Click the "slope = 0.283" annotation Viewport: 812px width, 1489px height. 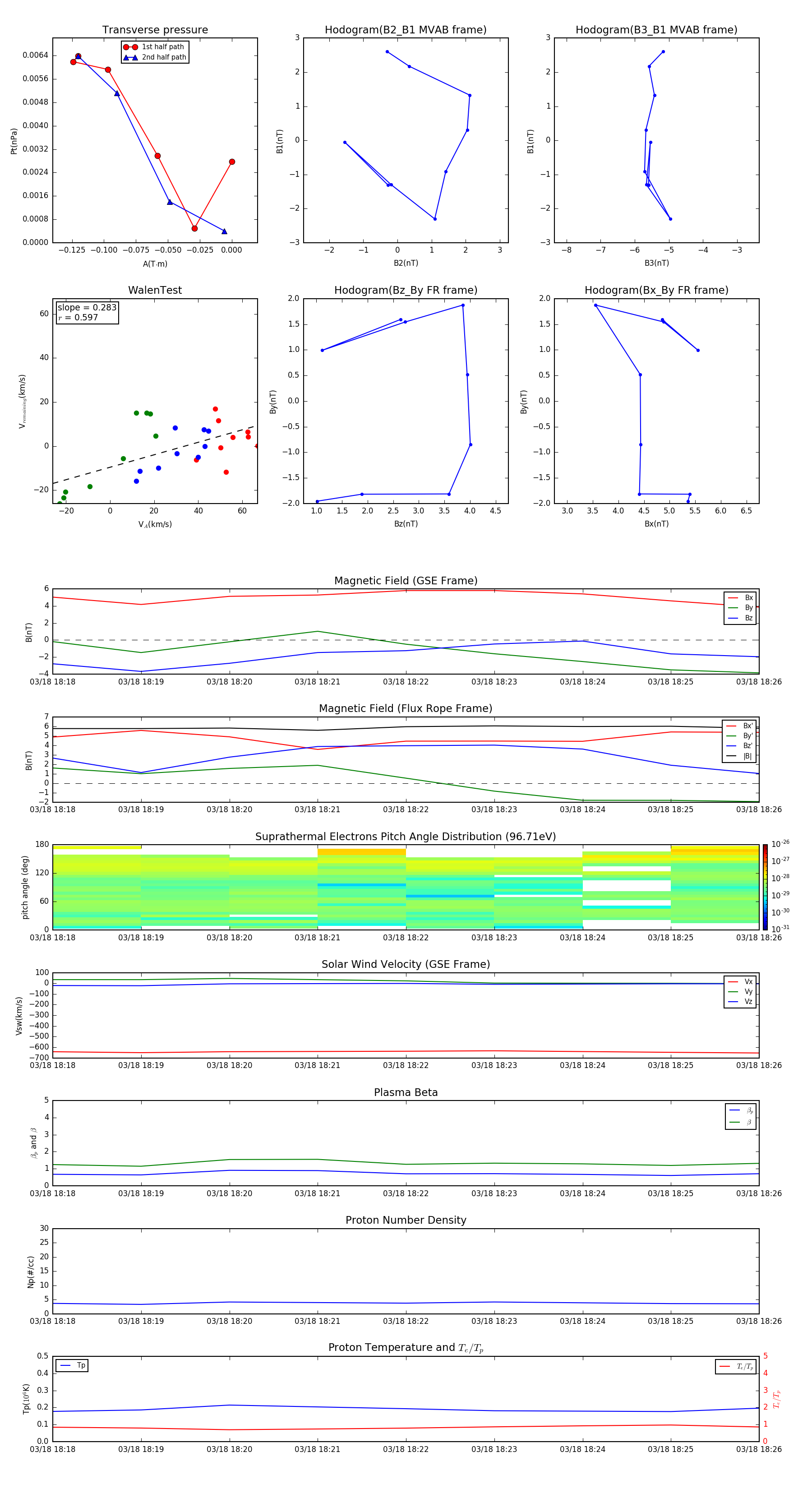pyautogui.click(x=87, y=308)
